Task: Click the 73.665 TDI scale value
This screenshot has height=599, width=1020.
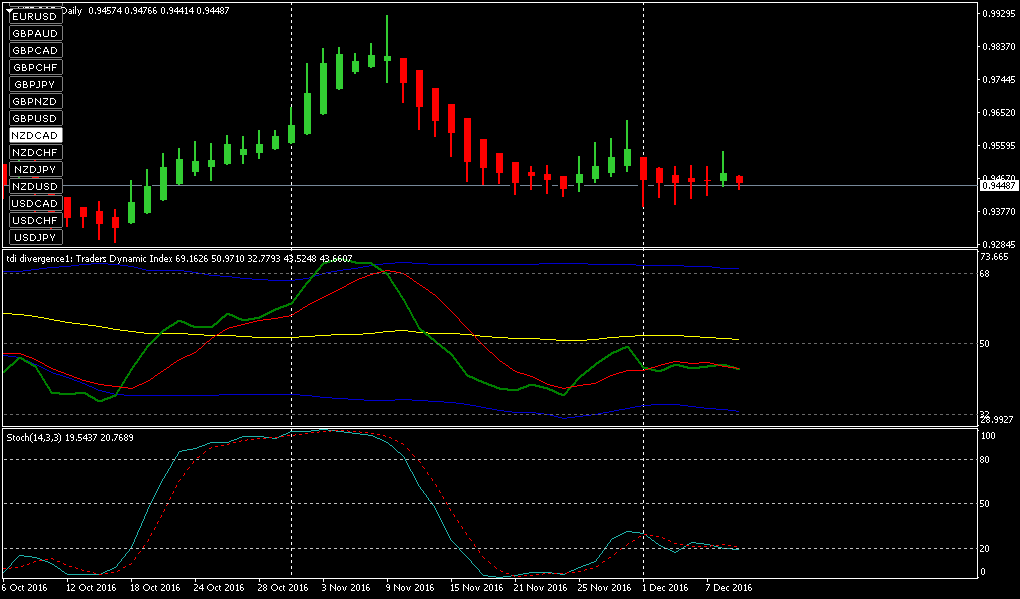Action: coord(995,257)
